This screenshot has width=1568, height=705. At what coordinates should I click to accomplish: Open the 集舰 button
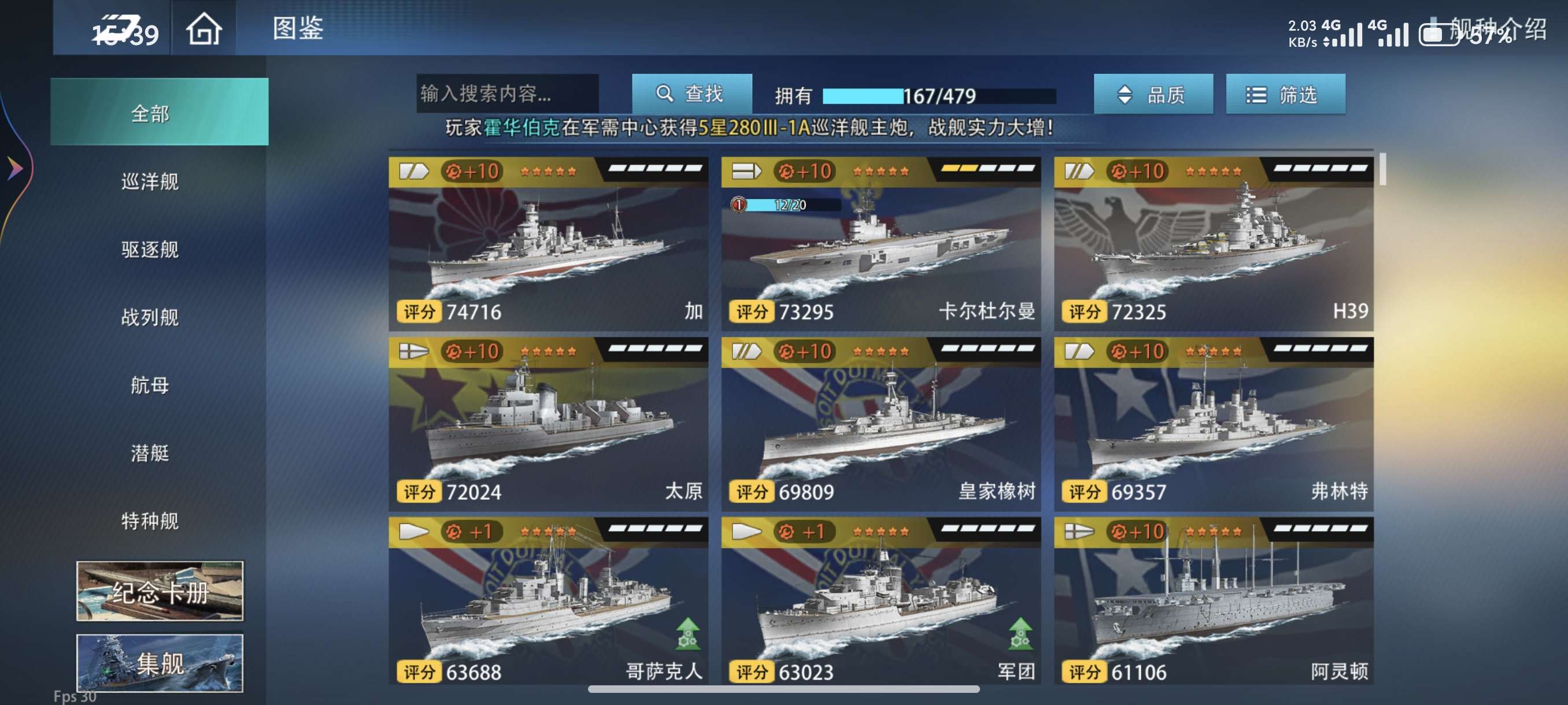coord(160,663)
